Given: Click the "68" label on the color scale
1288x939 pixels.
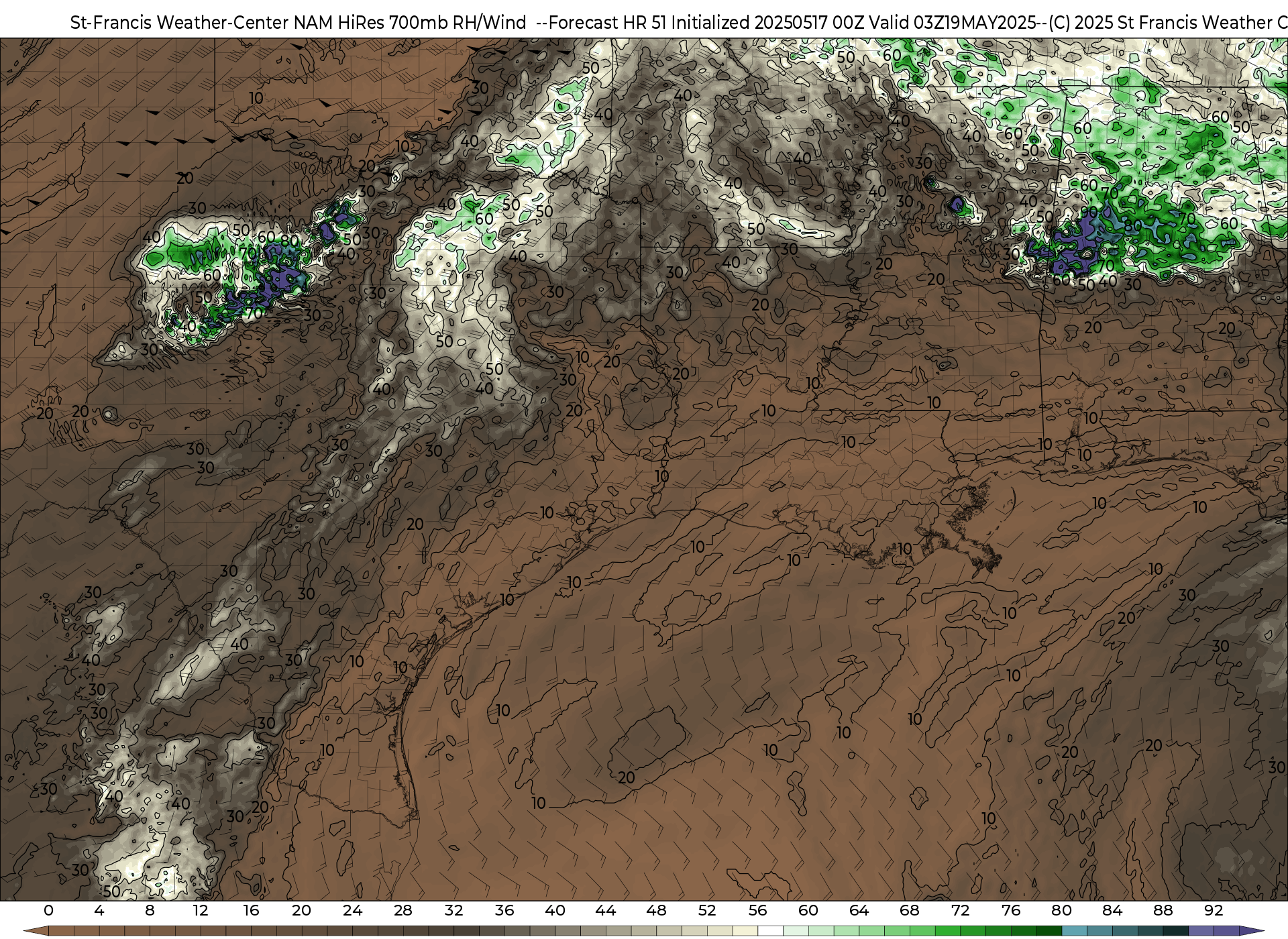Looking at the screenshot, I should [910, 910].
